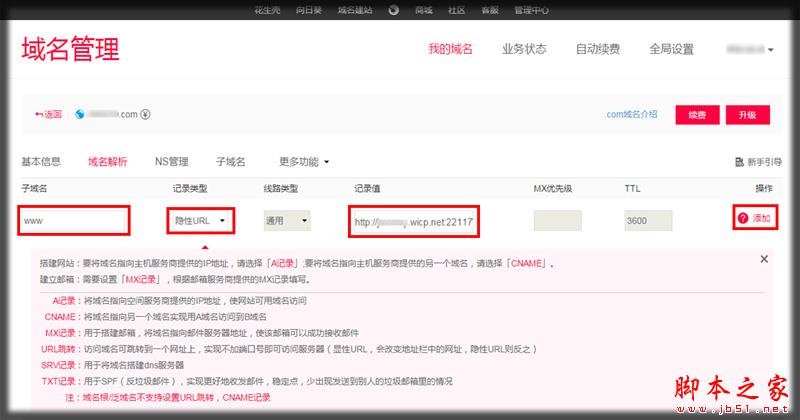This screenshot has width=800, height=420.
Task: Click the 记录类型 column header
Action: tap(190, 188)
